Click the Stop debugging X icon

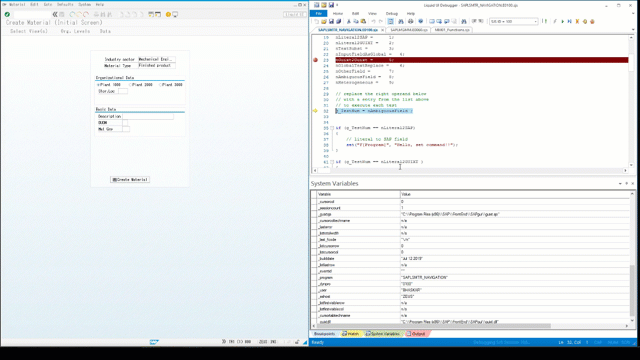click(577, 22)
